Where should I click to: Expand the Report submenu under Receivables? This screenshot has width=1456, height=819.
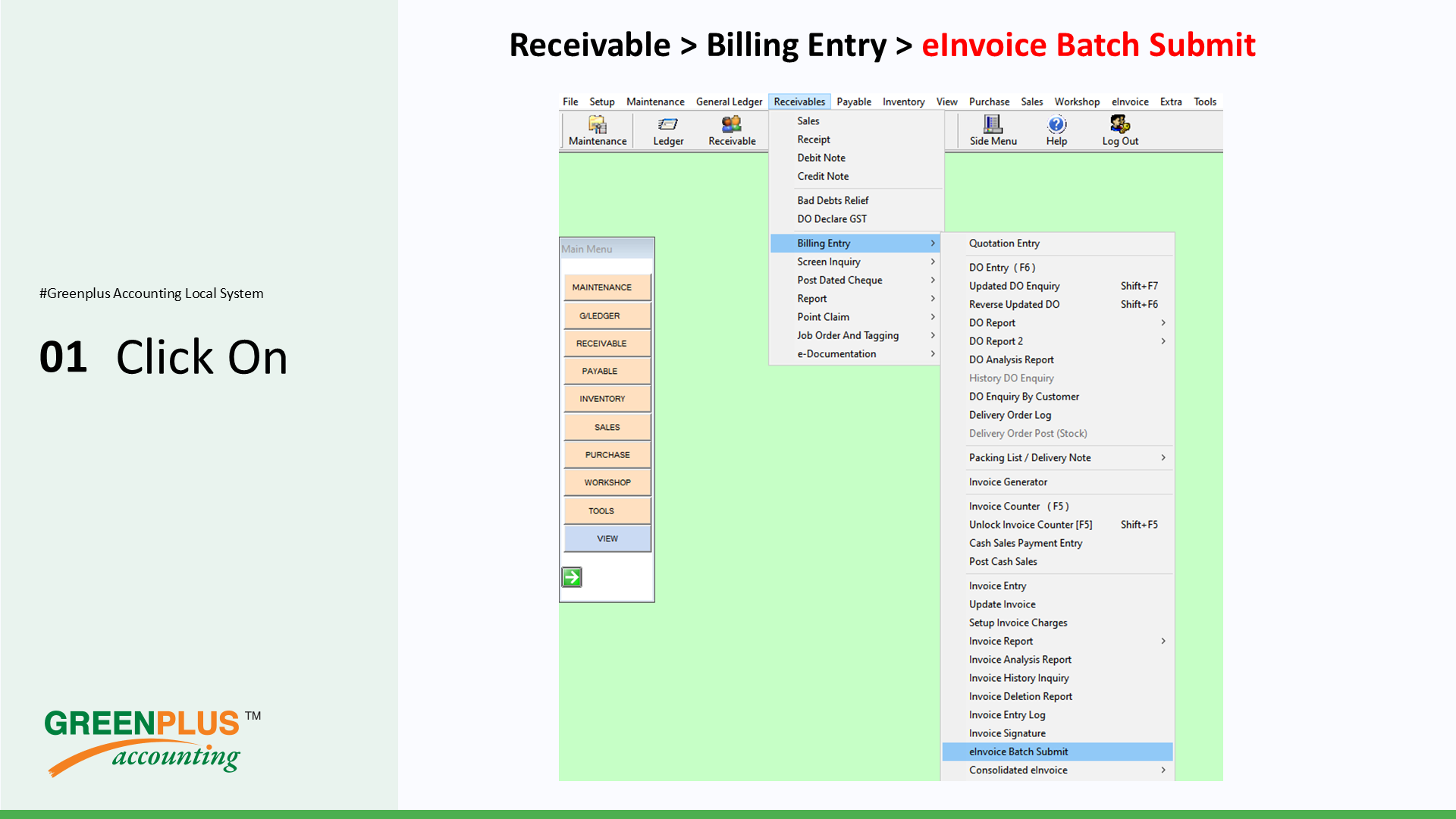click(855, 299)
